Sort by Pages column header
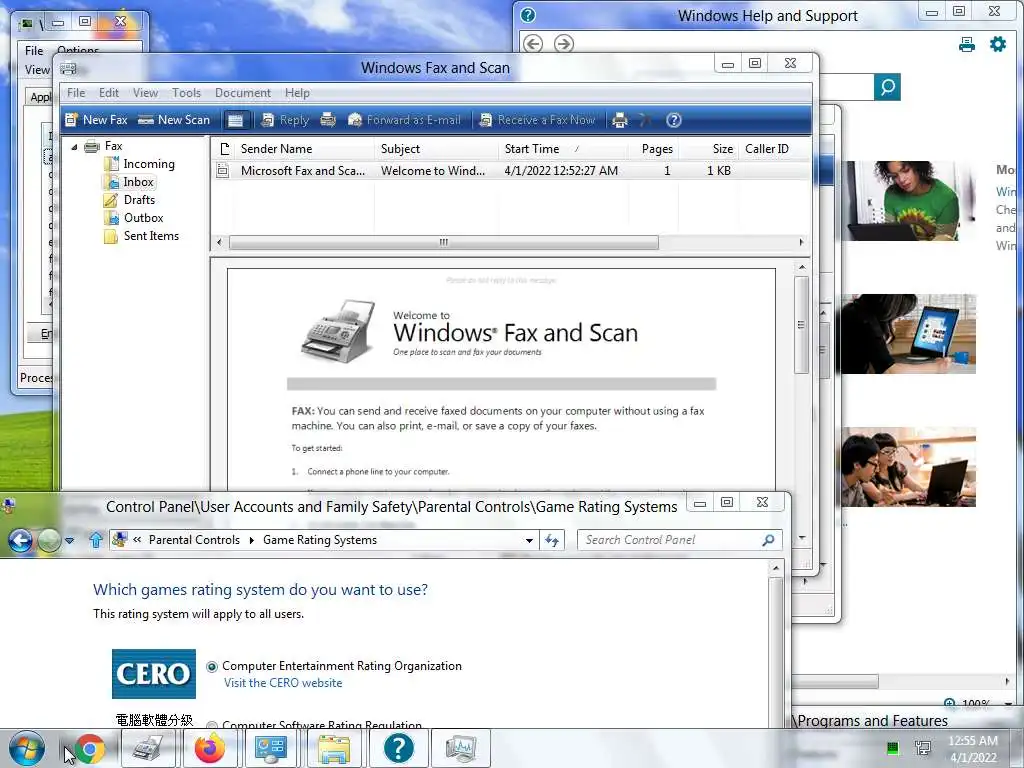 pyautogui.click(x=654, y=149)
